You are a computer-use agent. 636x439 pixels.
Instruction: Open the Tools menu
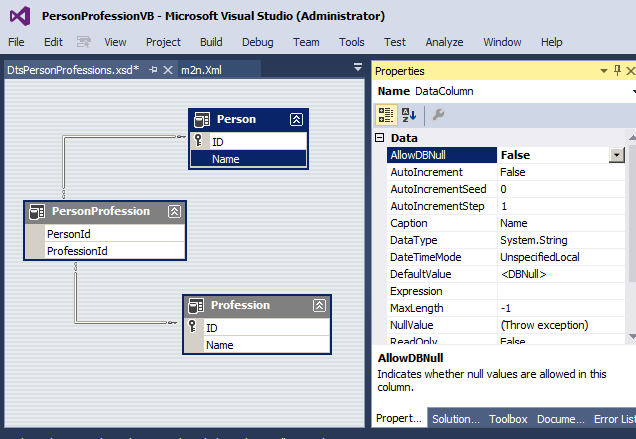click(x=352, y=42)
